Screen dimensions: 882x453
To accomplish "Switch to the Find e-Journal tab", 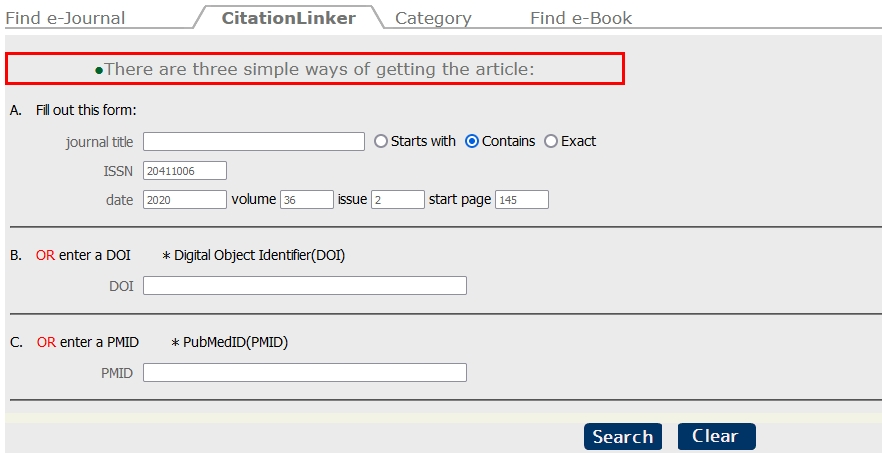I will pos(65,18).
